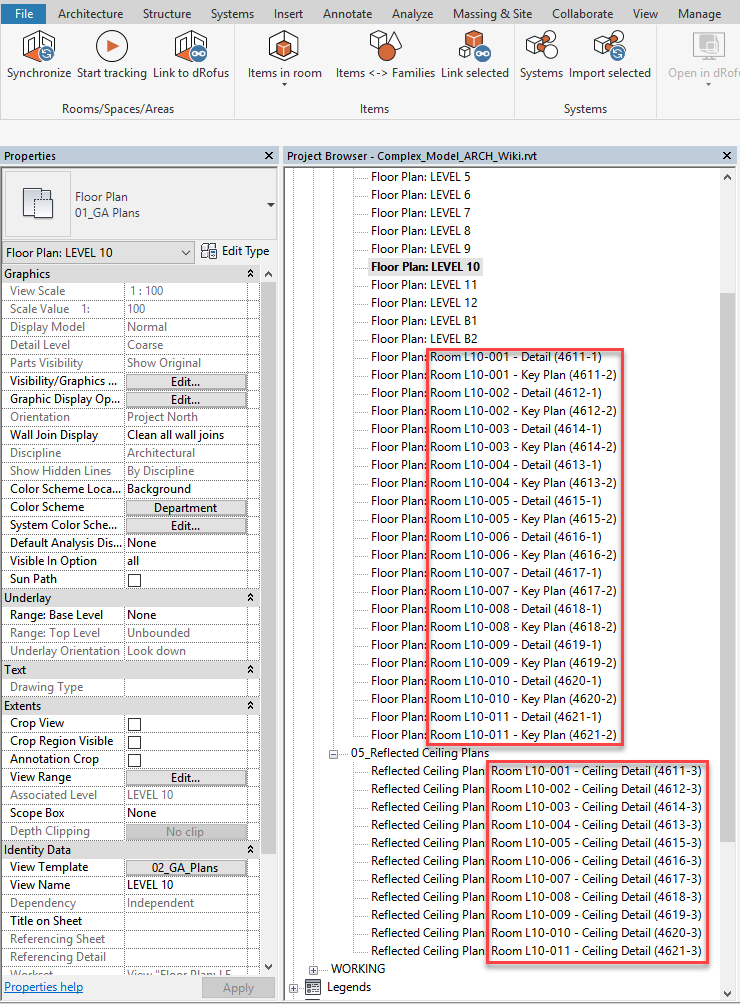Click the Start tracking play icon
This screenshot has height=1004, width=740.
[112, 47]
